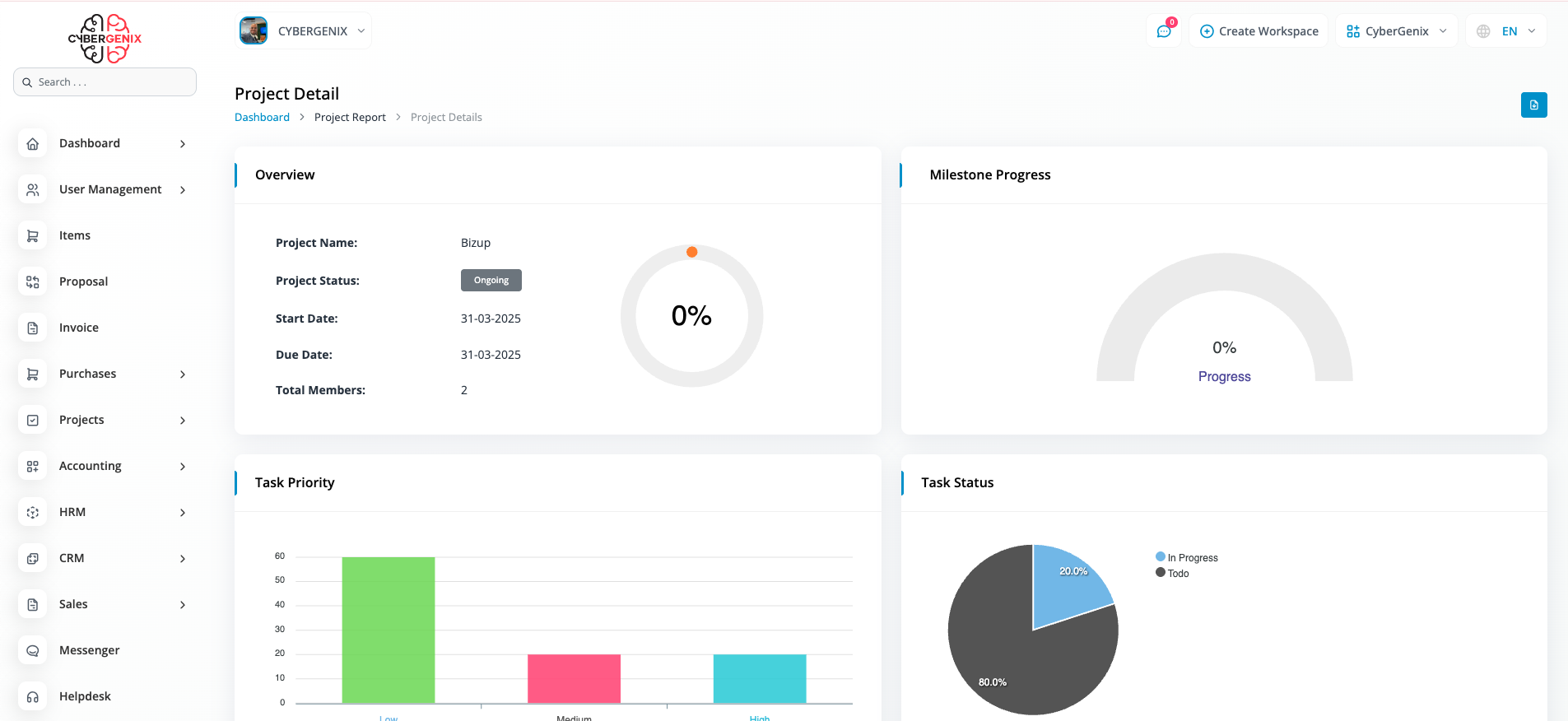The width and height of the screenshot is (1568, 721).
Task: Click the blue export report icon
Action: click(1533, 105)
